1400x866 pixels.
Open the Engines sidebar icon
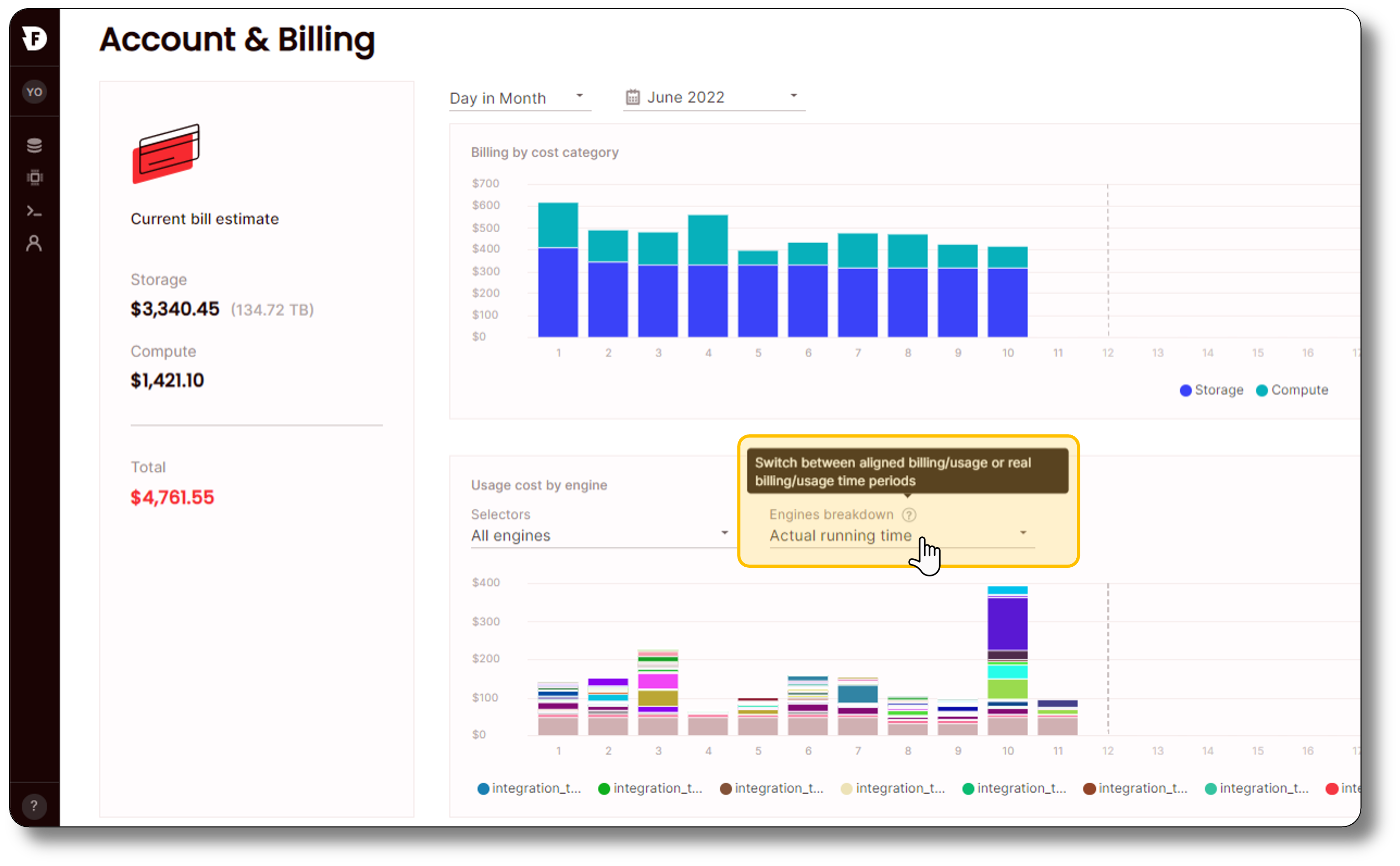coord(34,178)
